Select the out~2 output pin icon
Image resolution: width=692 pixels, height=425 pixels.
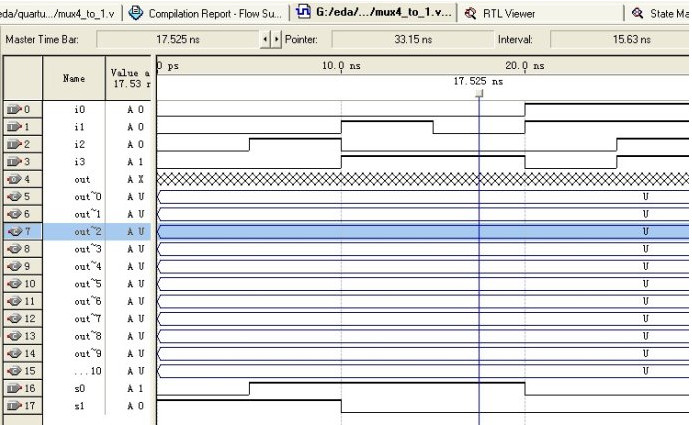point(14,231)
